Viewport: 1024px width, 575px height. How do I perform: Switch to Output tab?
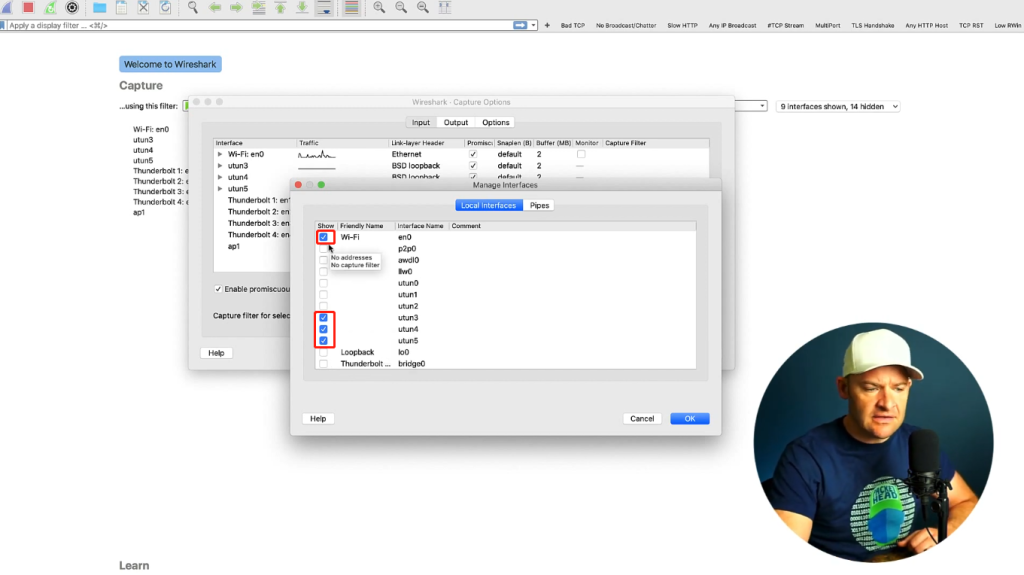456,122
